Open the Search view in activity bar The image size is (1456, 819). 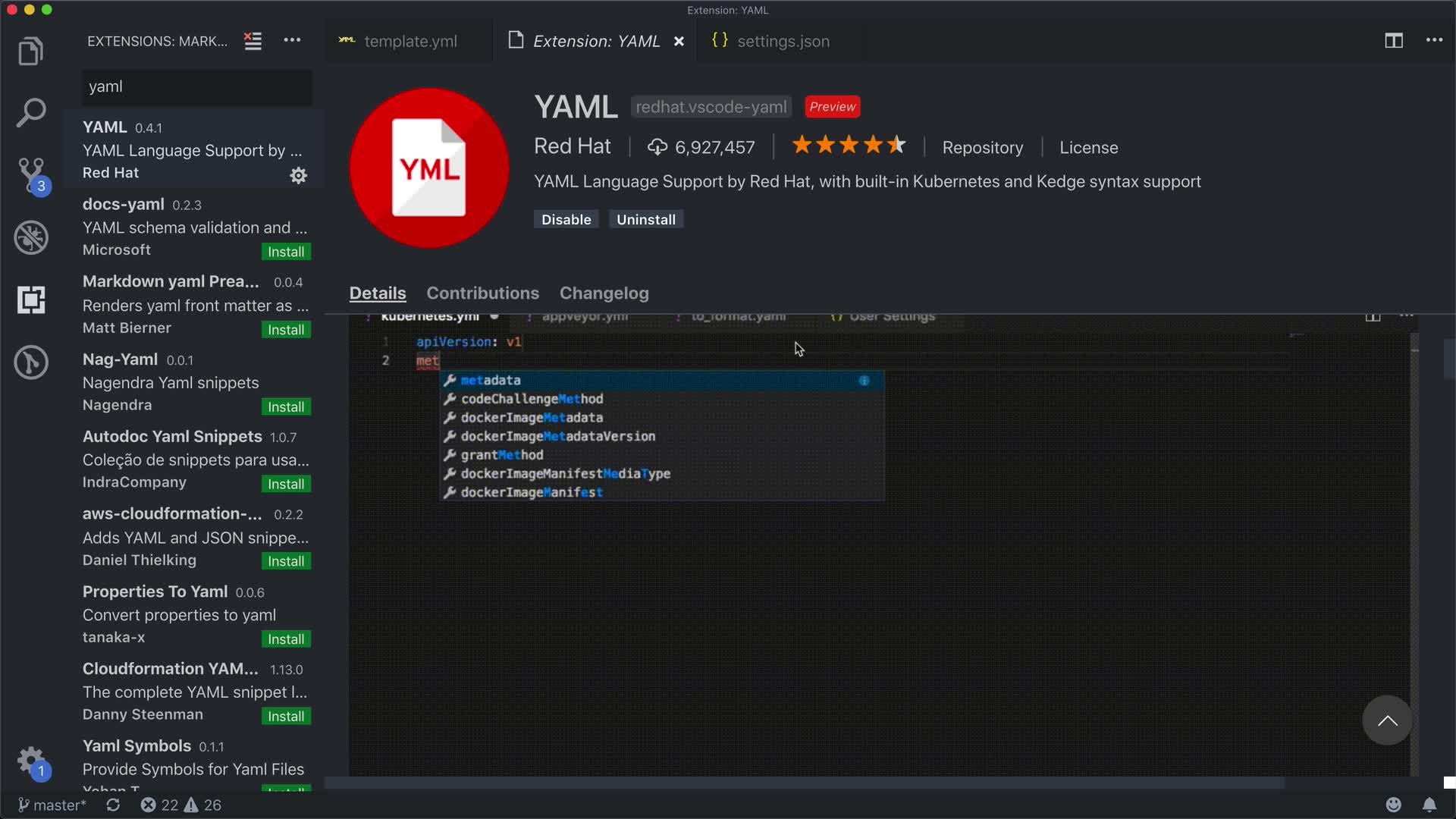click(x=31, y=113)
